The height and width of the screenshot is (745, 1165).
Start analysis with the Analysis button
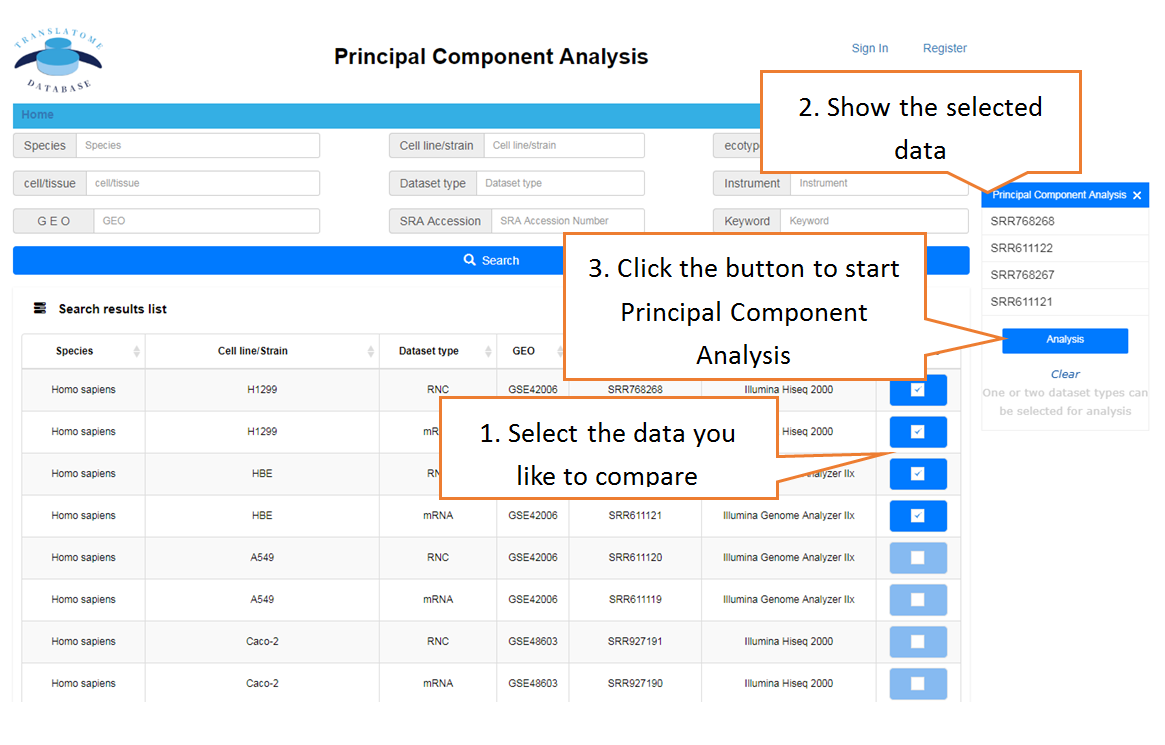pos(1065,340)
